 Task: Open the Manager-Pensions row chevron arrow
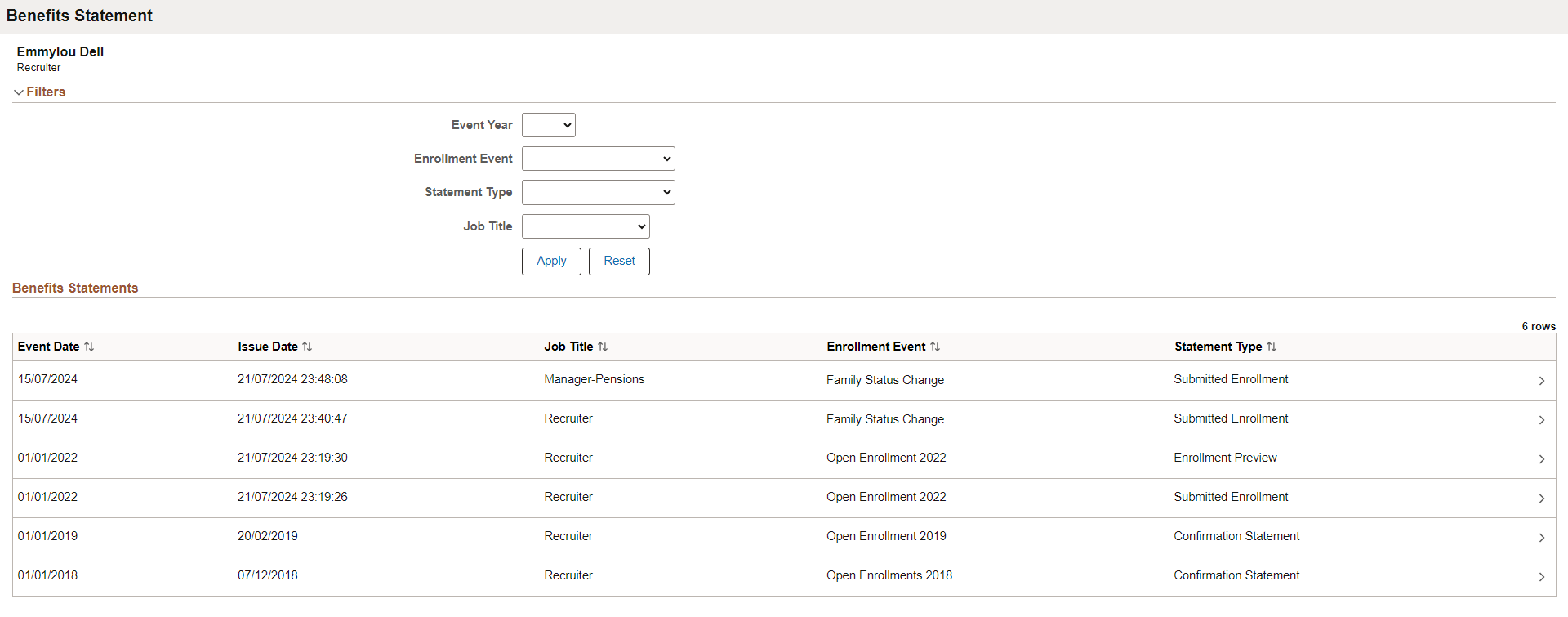pos(1542,381)
